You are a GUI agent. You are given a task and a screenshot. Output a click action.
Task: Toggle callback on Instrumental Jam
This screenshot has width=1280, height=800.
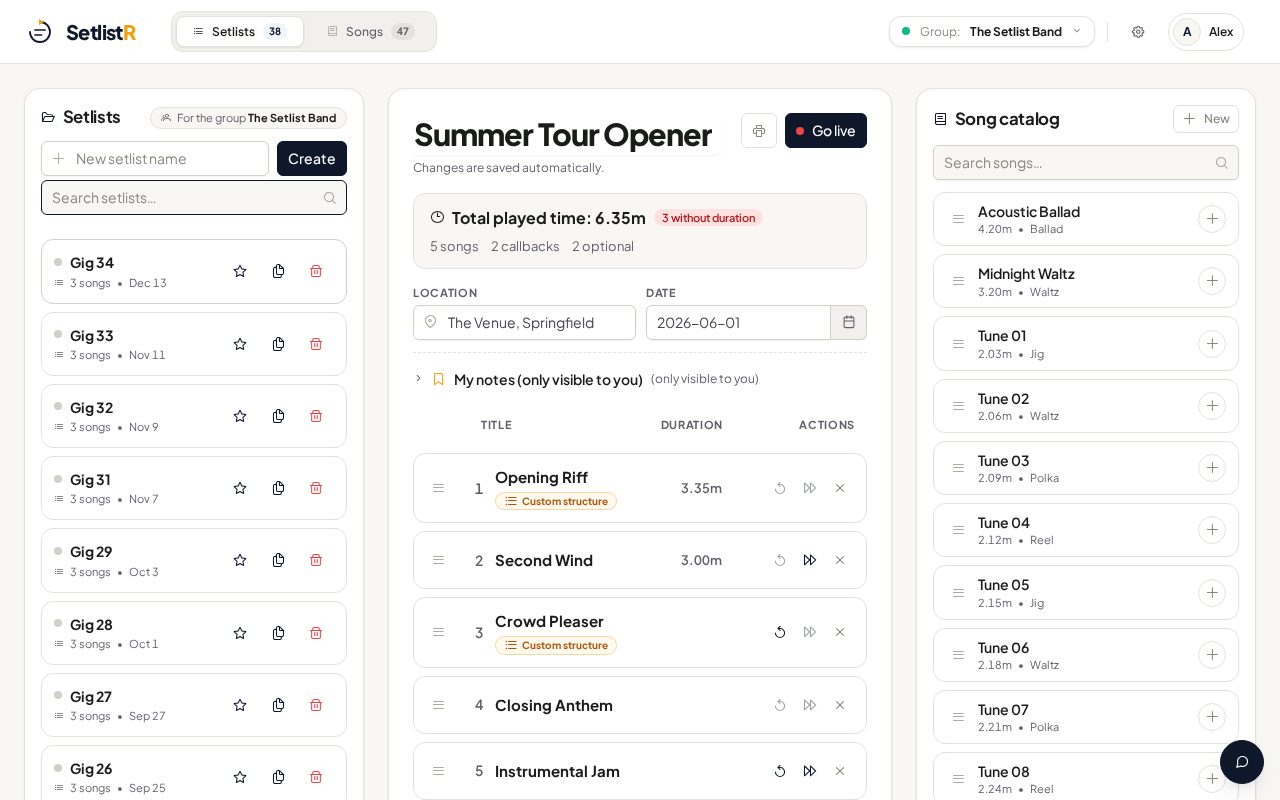point(780,771)
